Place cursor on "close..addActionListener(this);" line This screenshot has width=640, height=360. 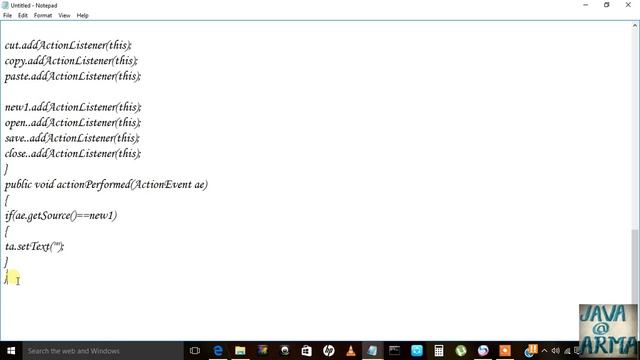[73, 153]
